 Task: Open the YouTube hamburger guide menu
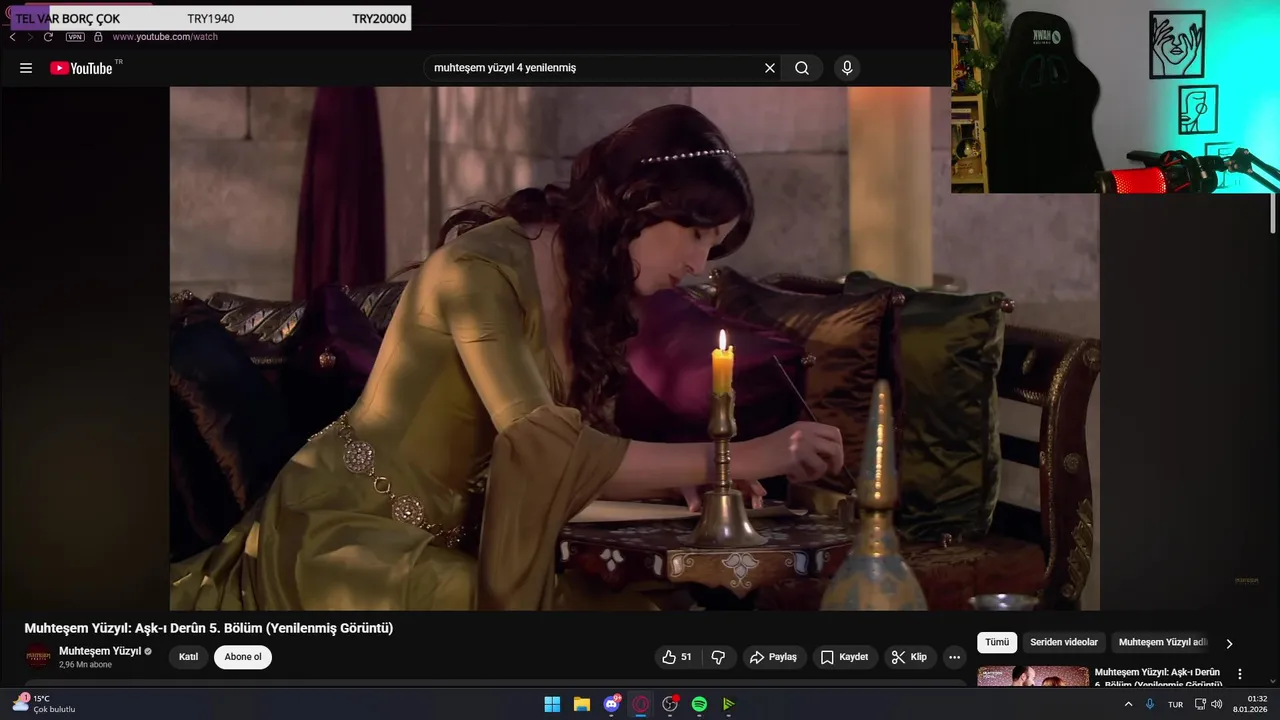point(26,68)
